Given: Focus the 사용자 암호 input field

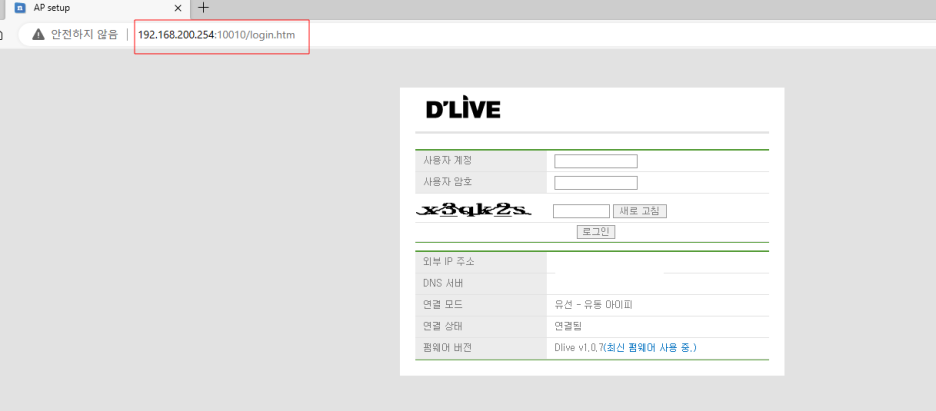Looking at the screenshot, I should pos(596,183).
